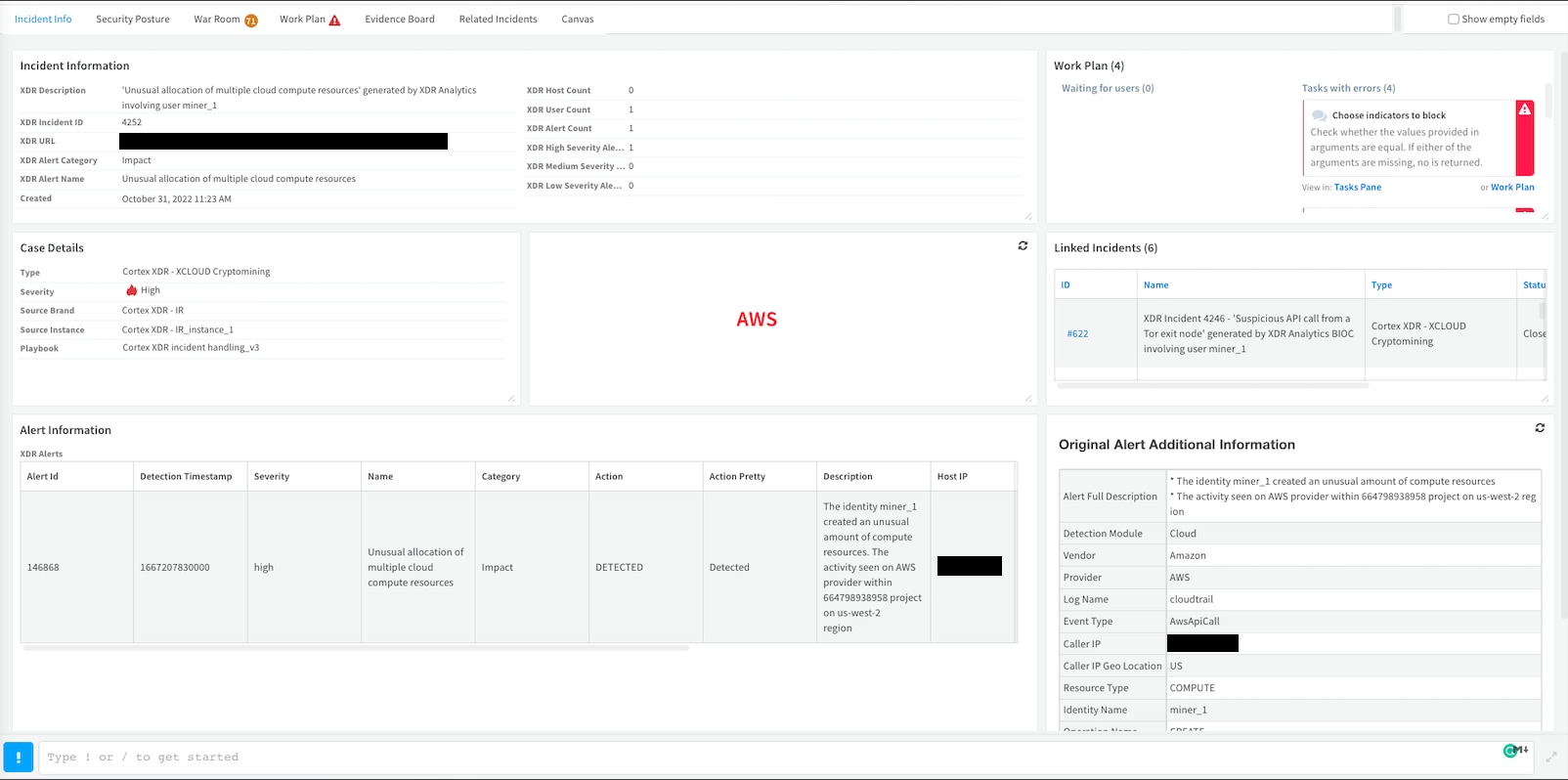
Task: Click the Linked Incidents resize handle
Action: pos(1545,398)
